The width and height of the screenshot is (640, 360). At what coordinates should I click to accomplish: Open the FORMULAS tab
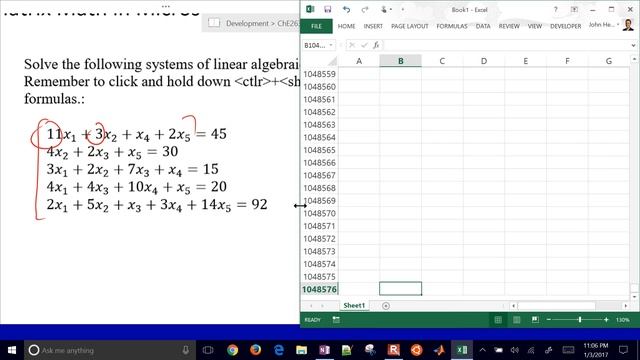pos(452,26)
